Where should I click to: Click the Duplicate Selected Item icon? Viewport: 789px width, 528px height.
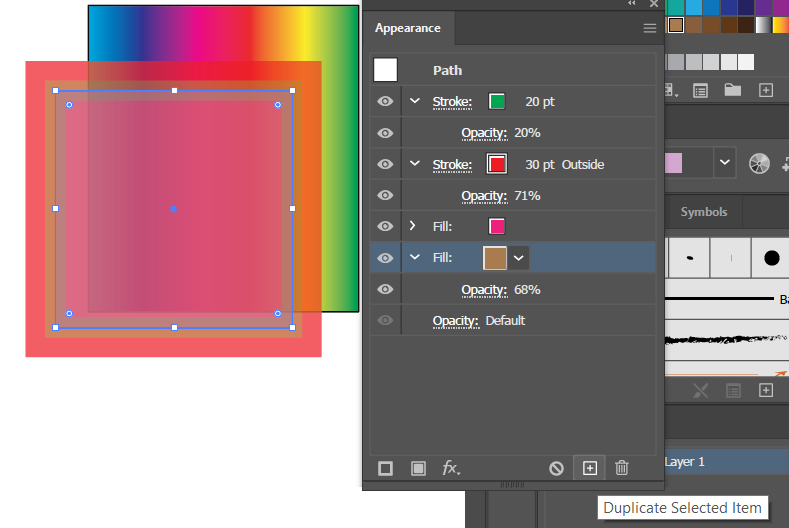pos(590,468)
